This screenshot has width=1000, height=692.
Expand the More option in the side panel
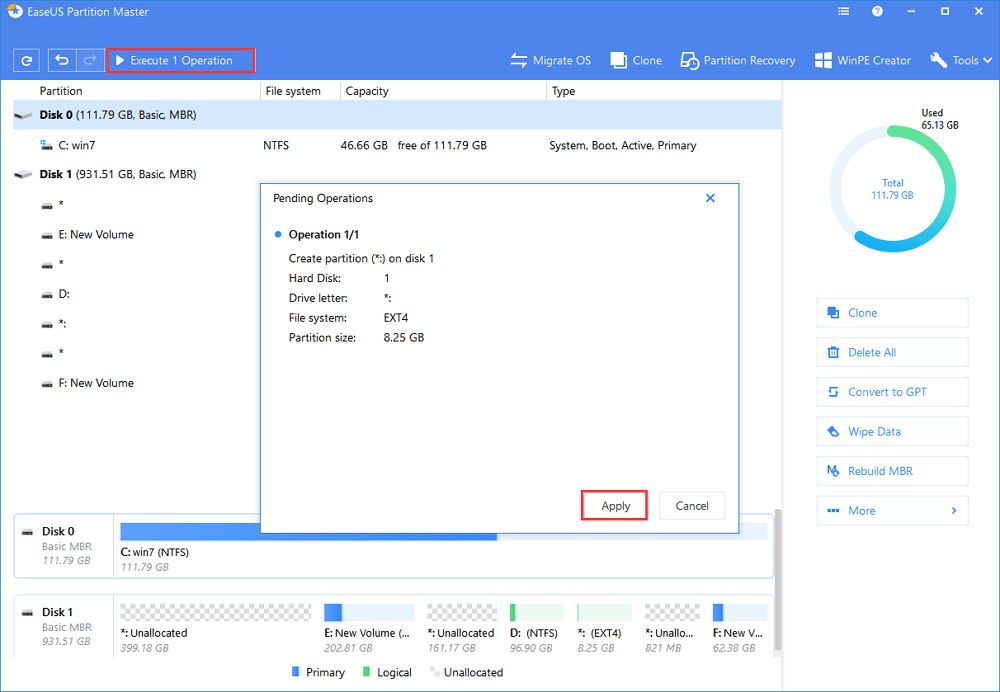point(892,511)
